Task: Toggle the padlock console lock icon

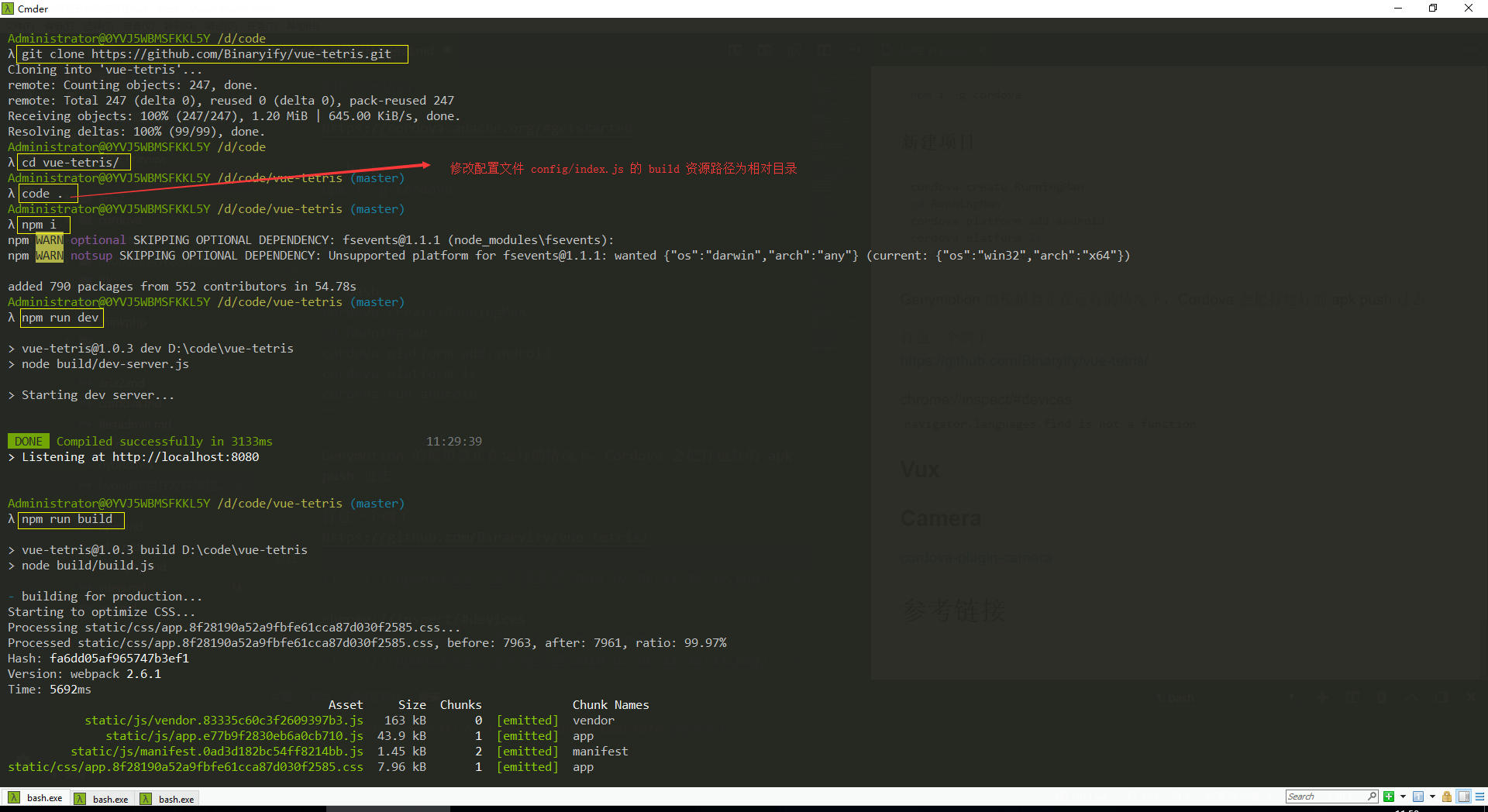Action: [1446, 797]
